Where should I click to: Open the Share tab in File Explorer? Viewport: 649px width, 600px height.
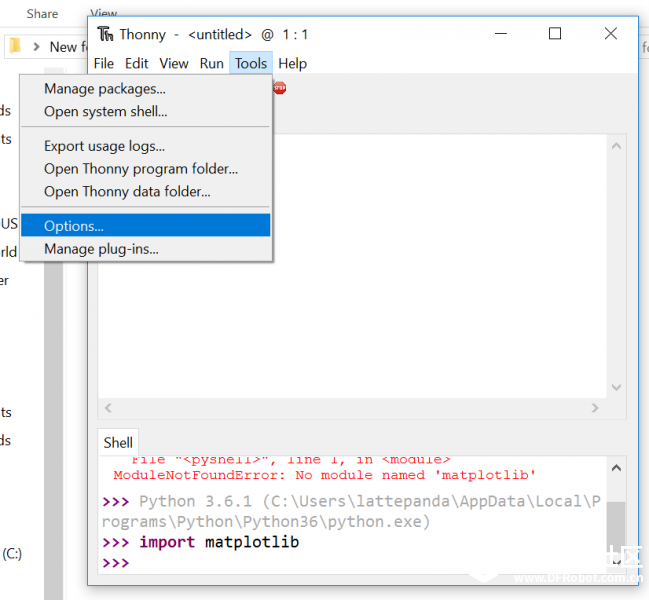point(42,14)
